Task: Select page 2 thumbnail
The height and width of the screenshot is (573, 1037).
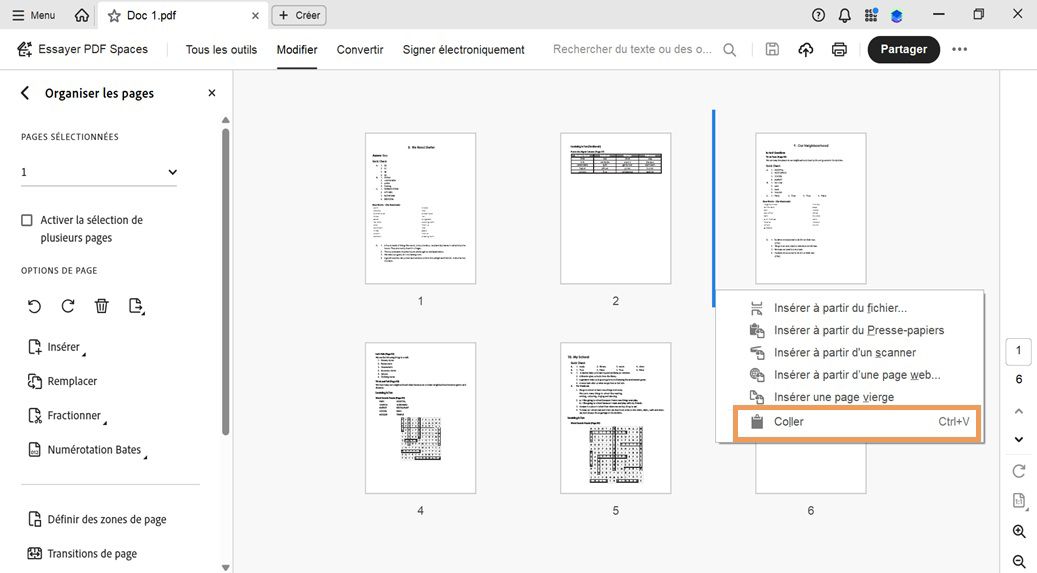Action: click(x=616, y=208)
